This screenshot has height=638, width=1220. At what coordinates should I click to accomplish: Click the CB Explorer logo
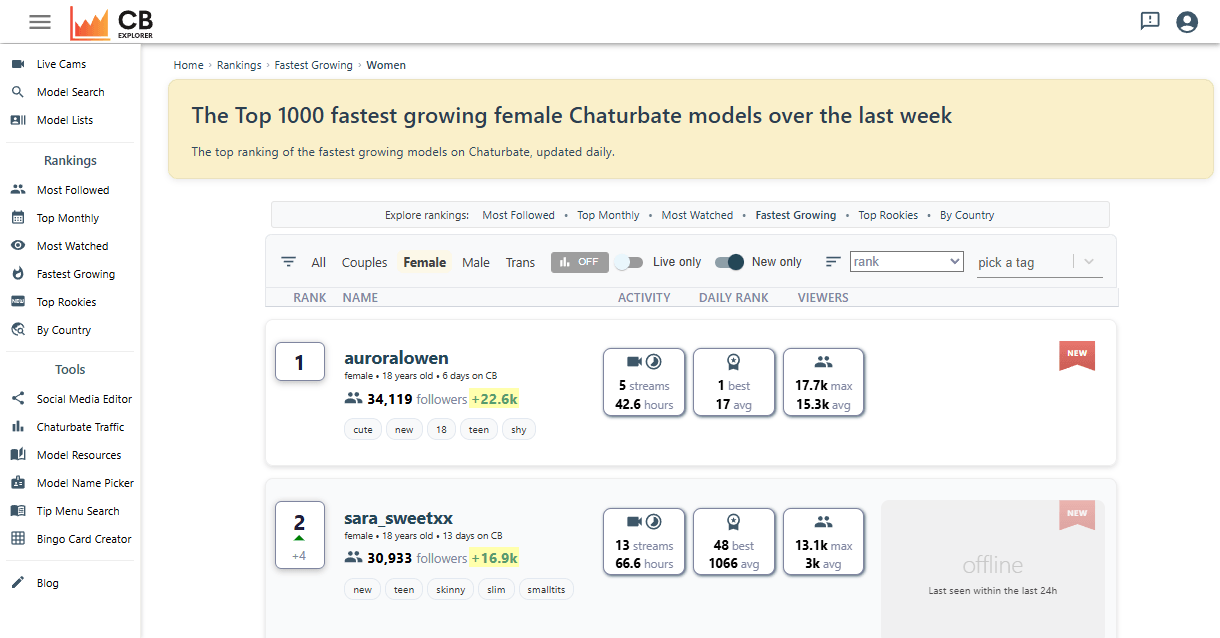point(112,22)
